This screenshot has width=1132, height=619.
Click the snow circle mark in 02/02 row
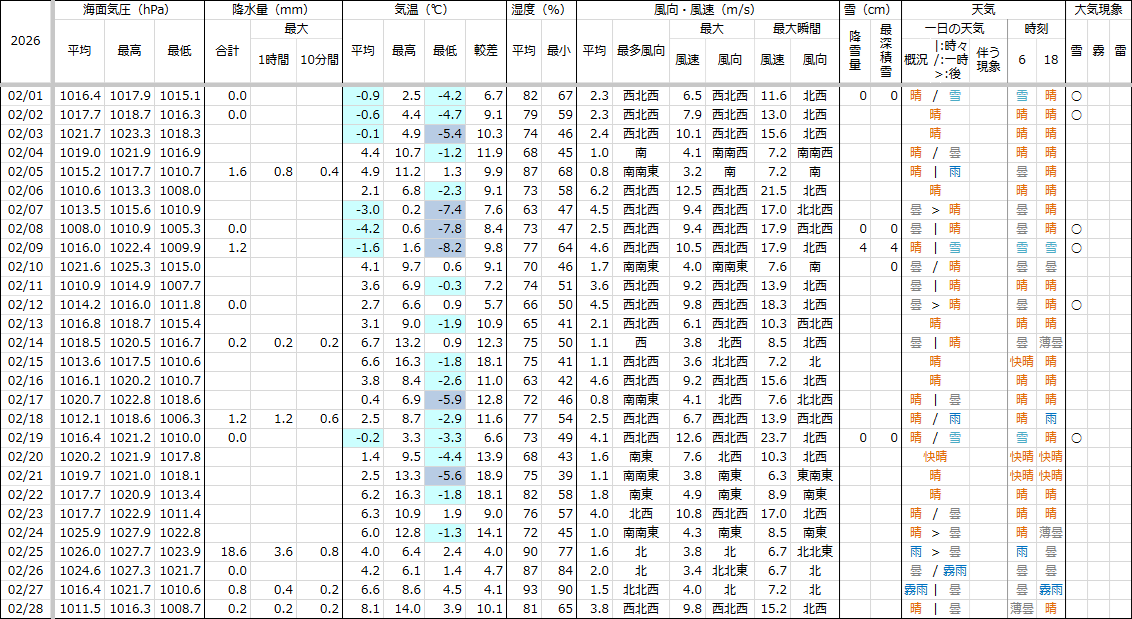(1076, 115)
